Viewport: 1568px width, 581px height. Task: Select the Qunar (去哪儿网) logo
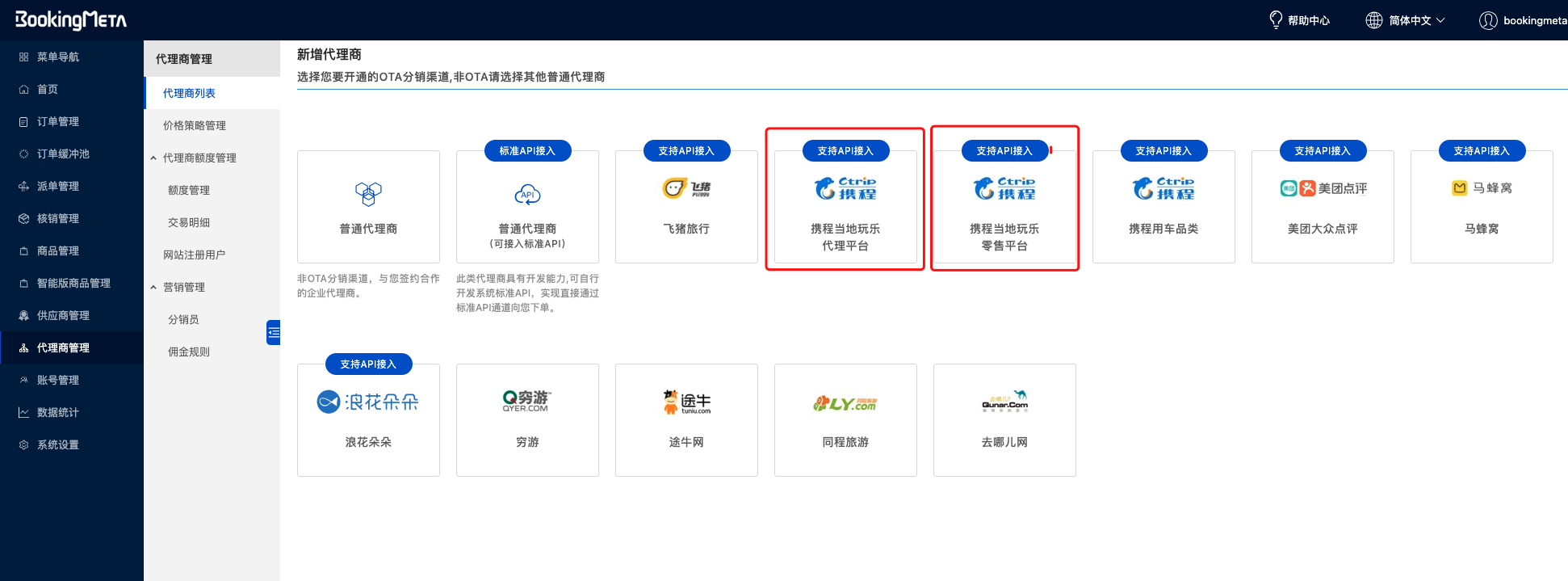tap(1004, 402)
